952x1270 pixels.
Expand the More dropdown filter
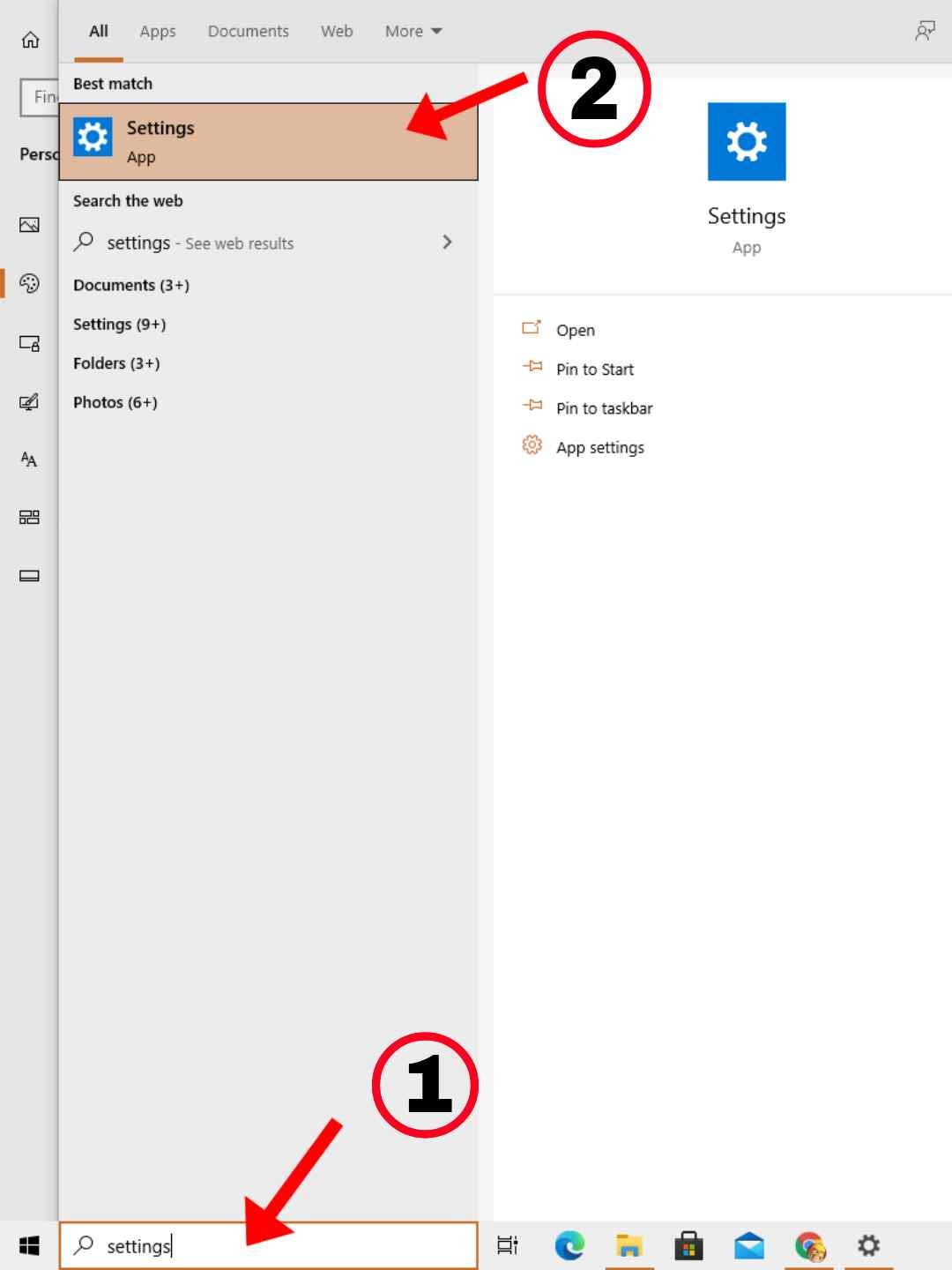click(x=413, y=32)
